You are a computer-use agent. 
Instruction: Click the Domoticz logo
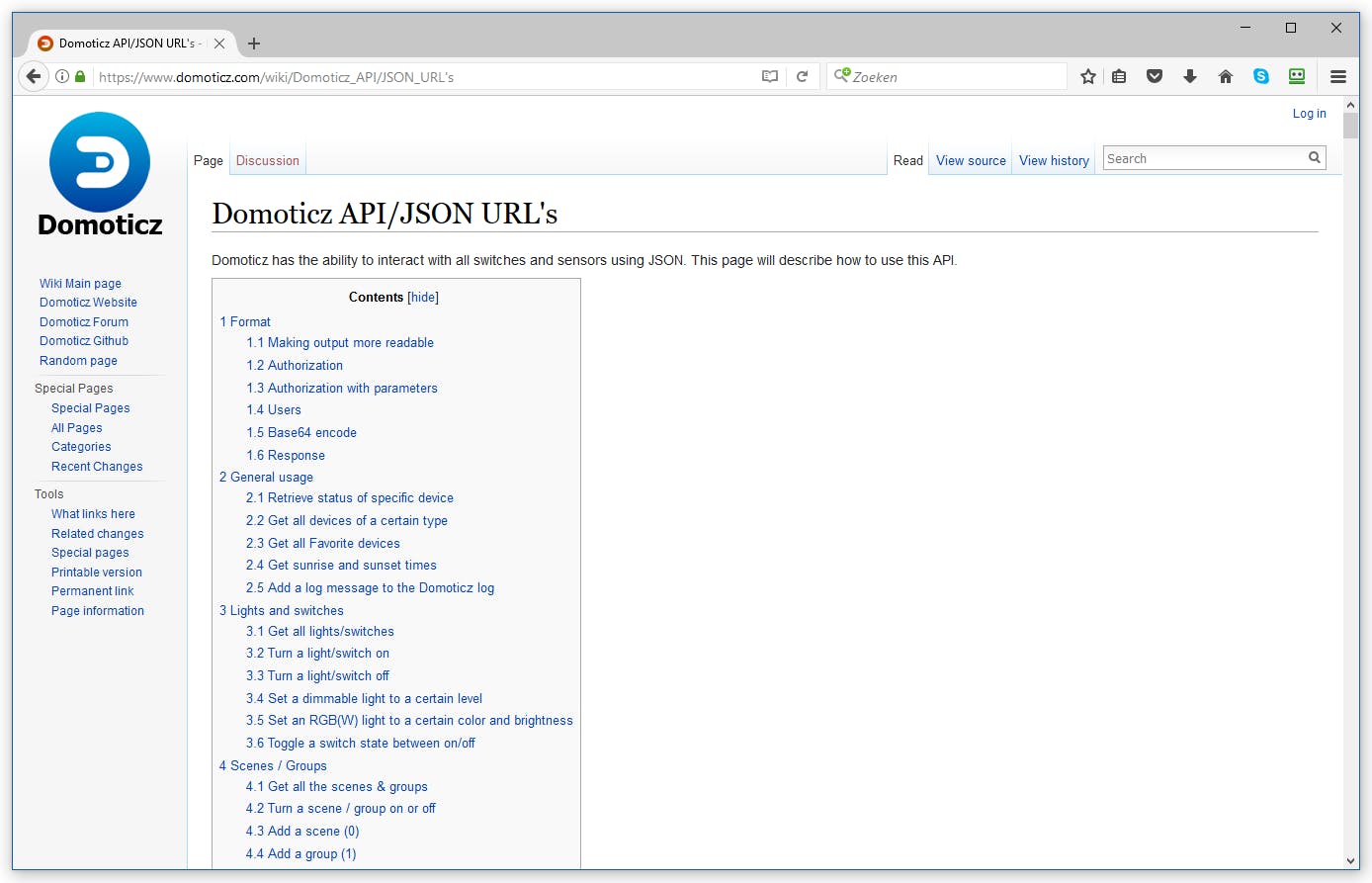point(100,175)
